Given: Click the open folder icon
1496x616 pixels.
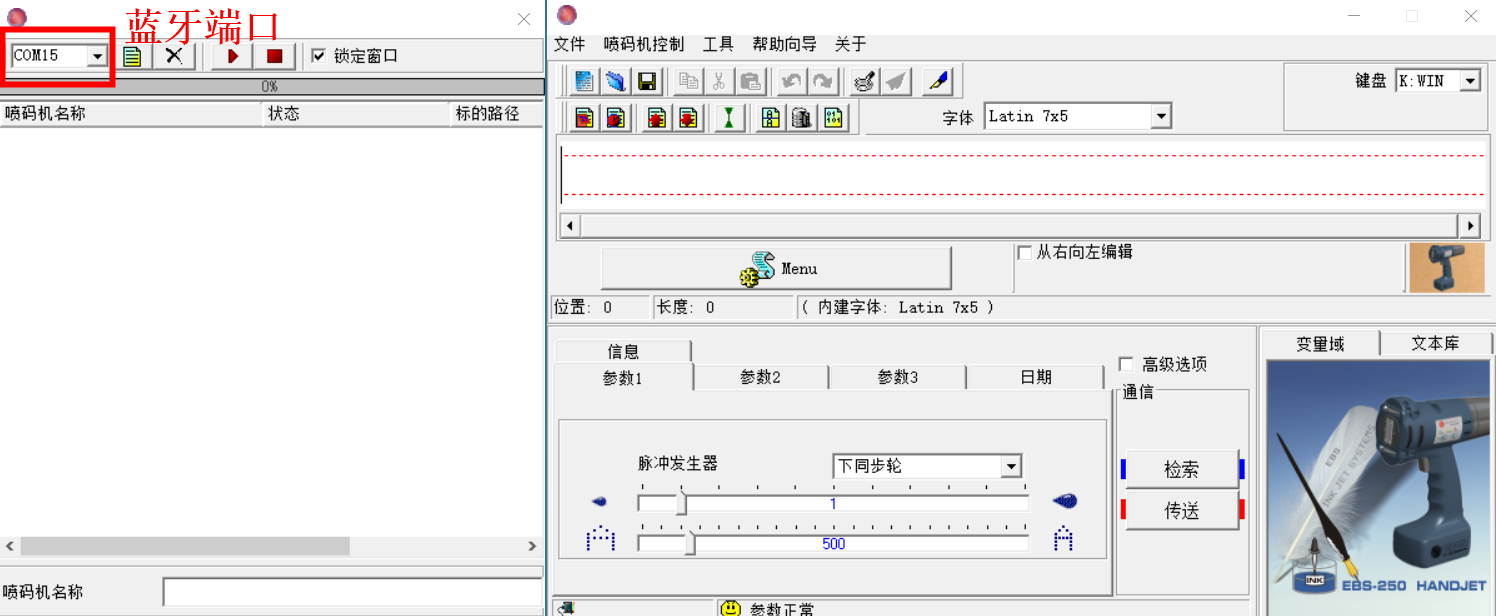Looking at the screenshot, I should tap(615, 81).
